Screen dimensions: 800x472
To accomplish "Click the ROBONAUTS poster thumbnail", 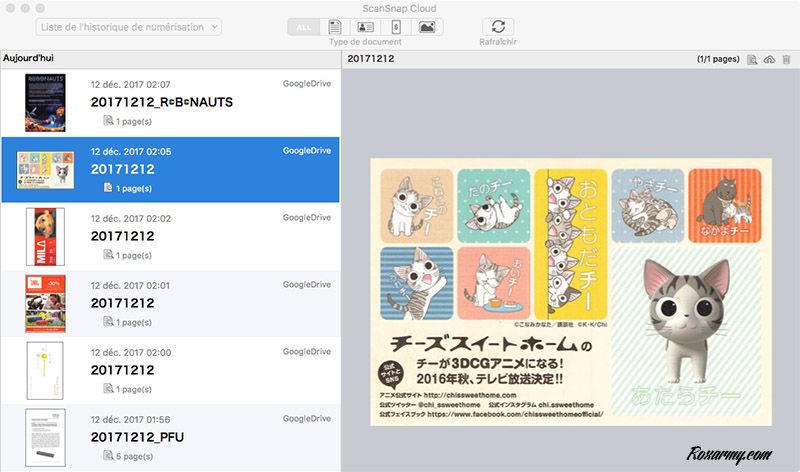I will coord(45,103).
